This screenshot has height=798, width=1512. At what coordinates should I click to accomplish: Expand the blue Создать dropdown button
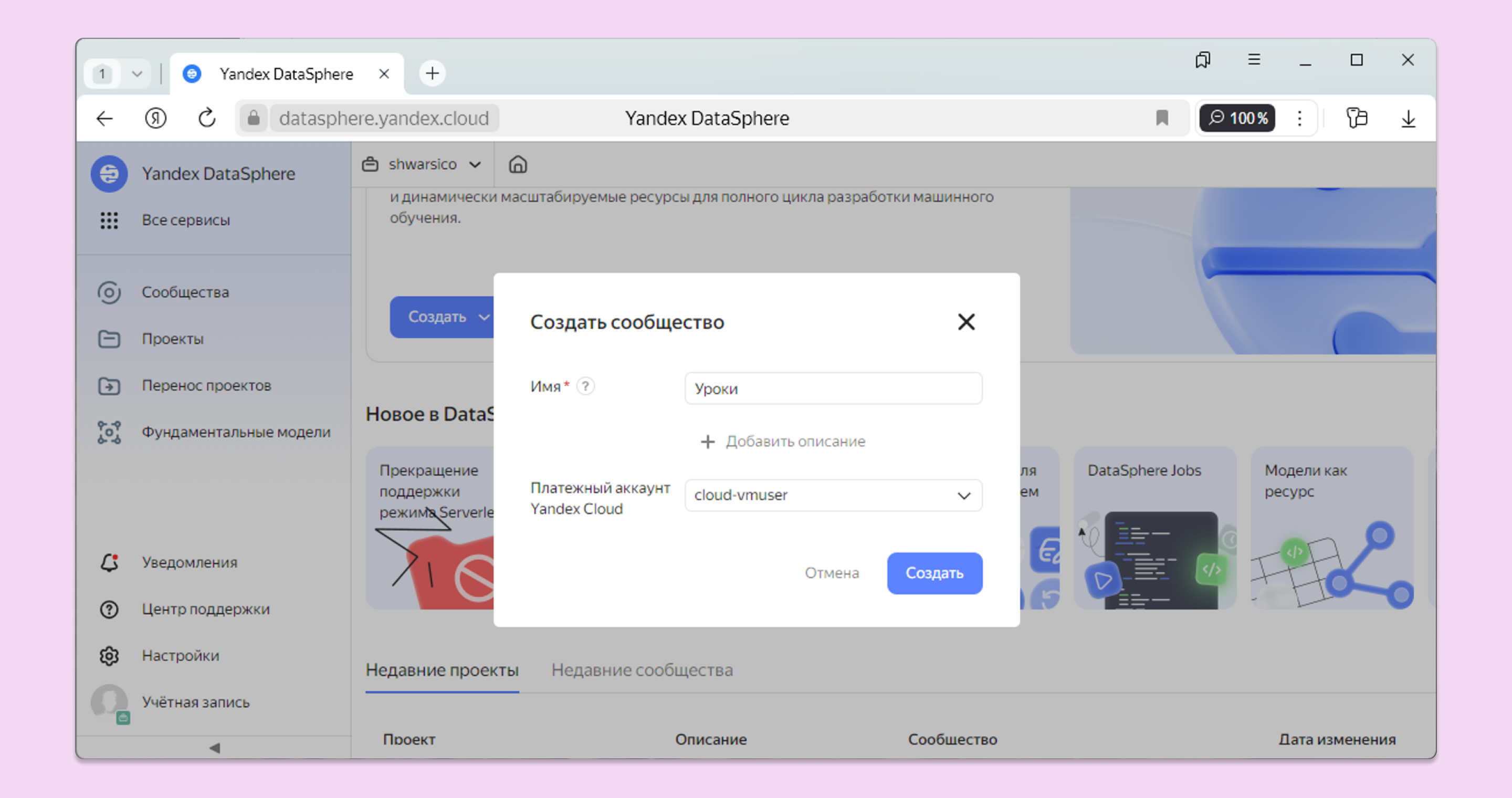pos(442,317)
